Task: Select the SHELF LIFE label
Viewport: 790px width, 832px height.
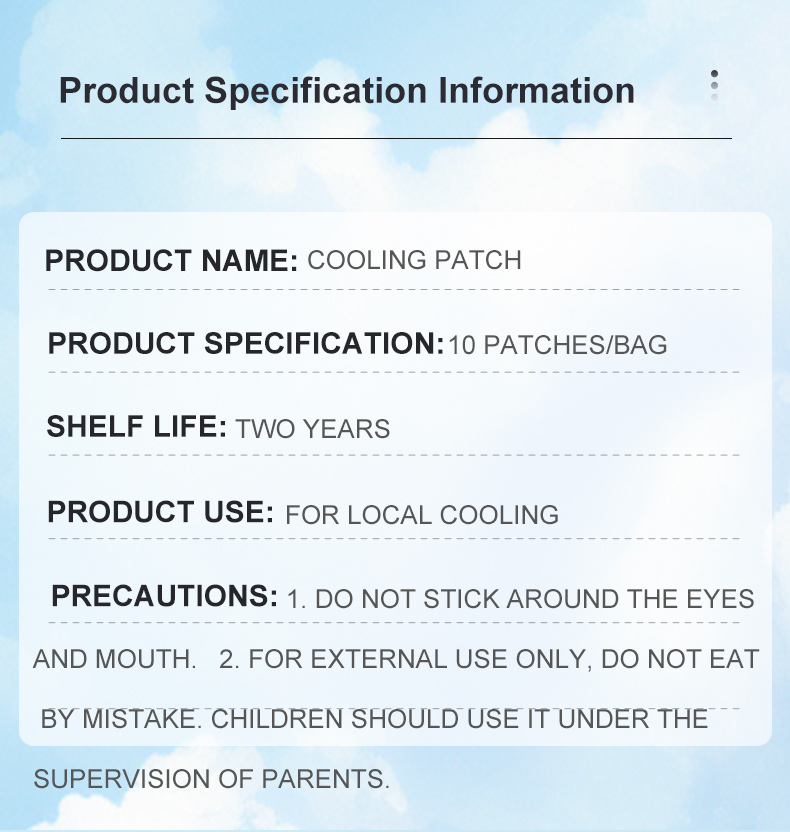Action: (138, 427)
